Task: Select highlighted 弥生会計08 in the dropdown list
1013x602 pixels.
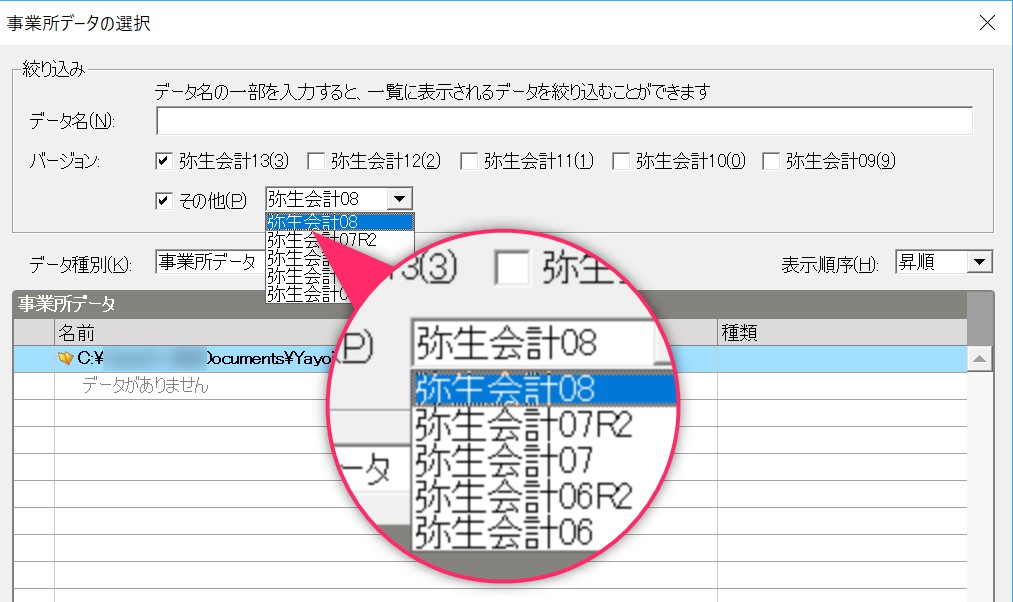Action: click(x=340, y=222)
